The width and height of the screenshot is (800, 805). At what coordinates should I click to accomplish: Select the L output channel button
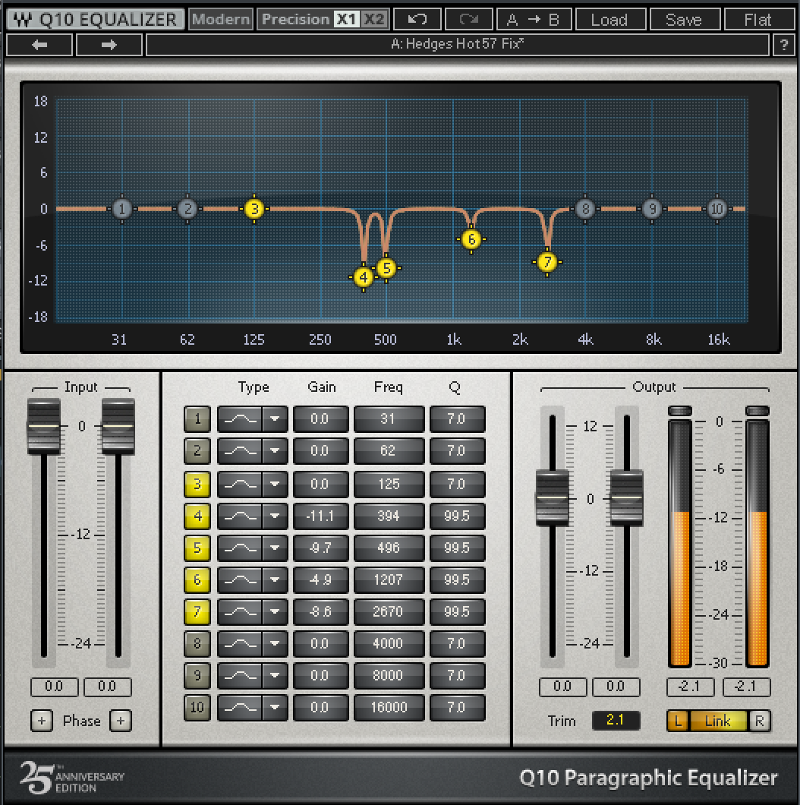tap(678, 721)
